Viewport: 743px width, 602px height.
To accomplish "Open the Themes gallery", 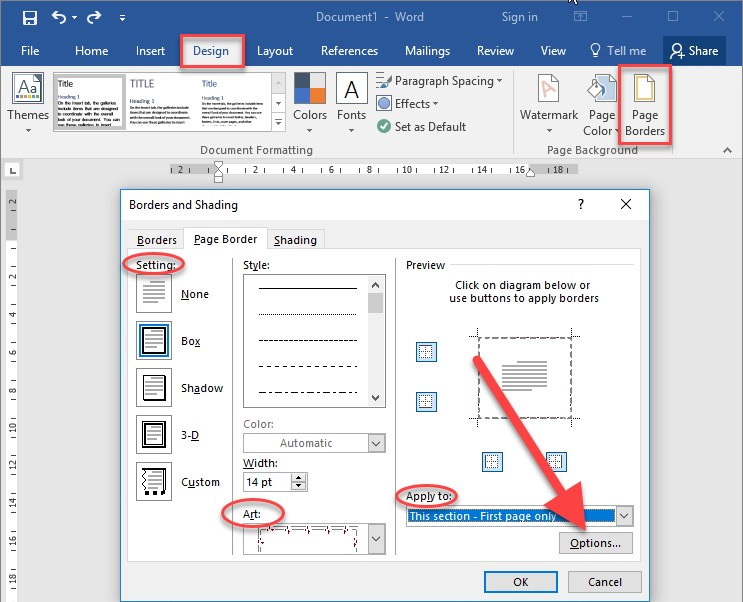I will coord(27,101).
